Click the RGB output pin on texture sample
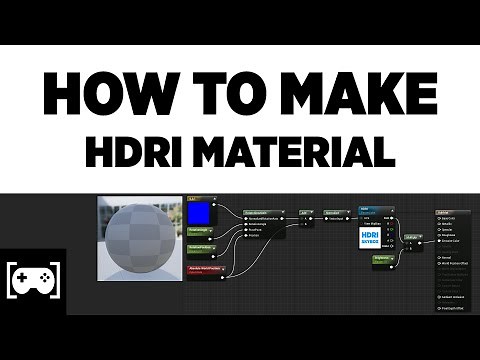Screen dimensions: 480x360 392,218
